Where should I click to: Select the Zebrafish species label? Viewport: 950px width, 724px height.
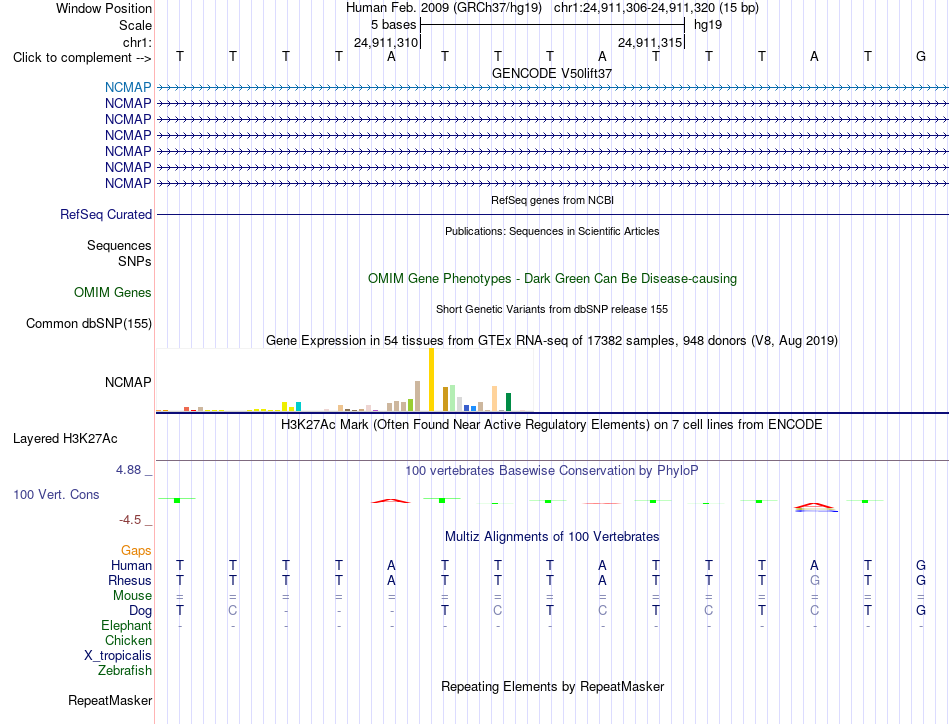125,671
